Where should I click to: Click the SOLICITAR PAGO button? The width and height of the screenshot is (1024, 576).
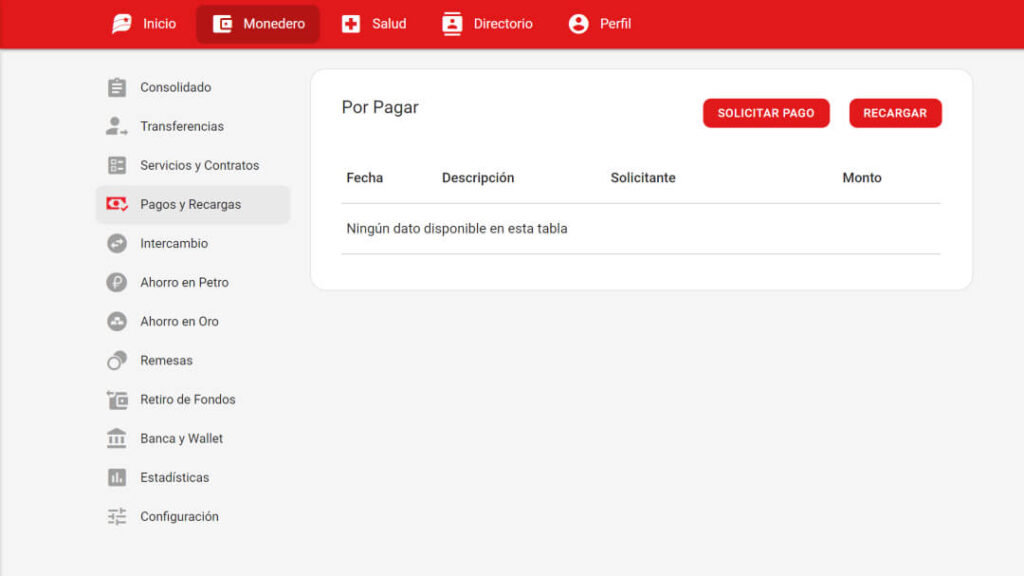point(766,113)
